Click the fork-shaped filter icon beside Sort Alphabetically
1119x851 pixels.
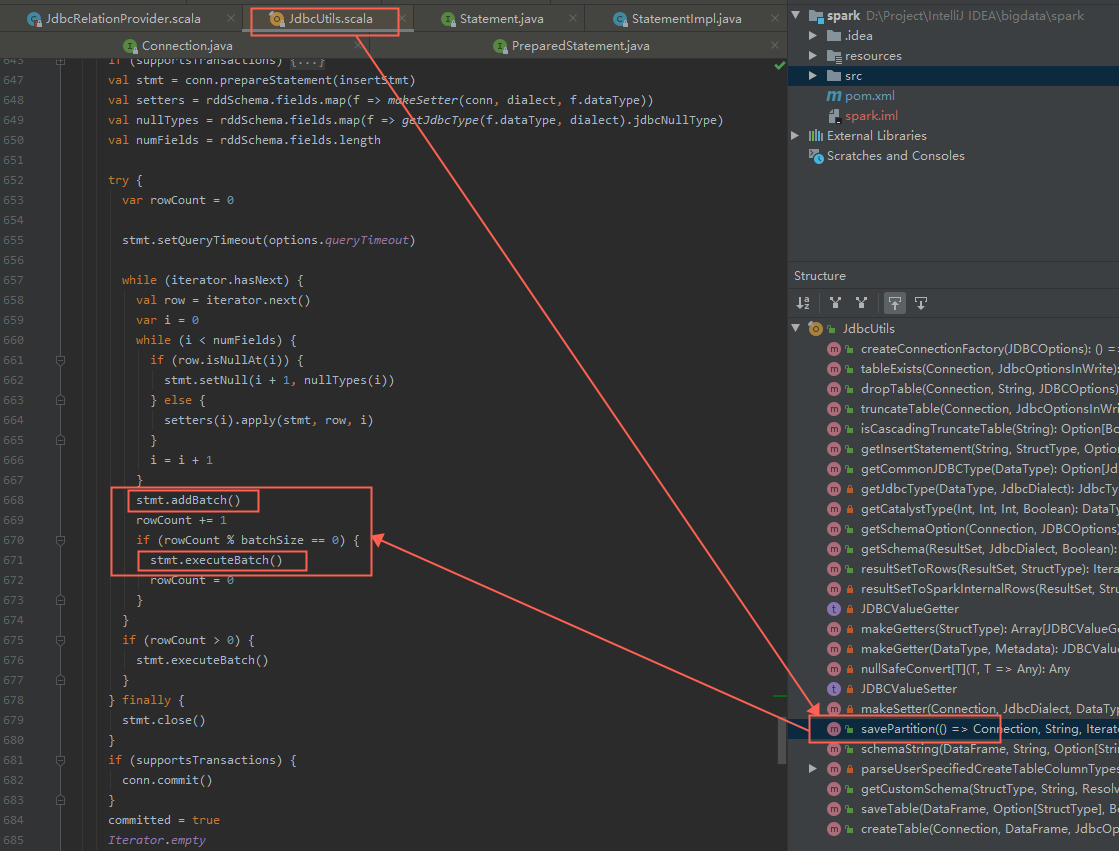(835, 303)
